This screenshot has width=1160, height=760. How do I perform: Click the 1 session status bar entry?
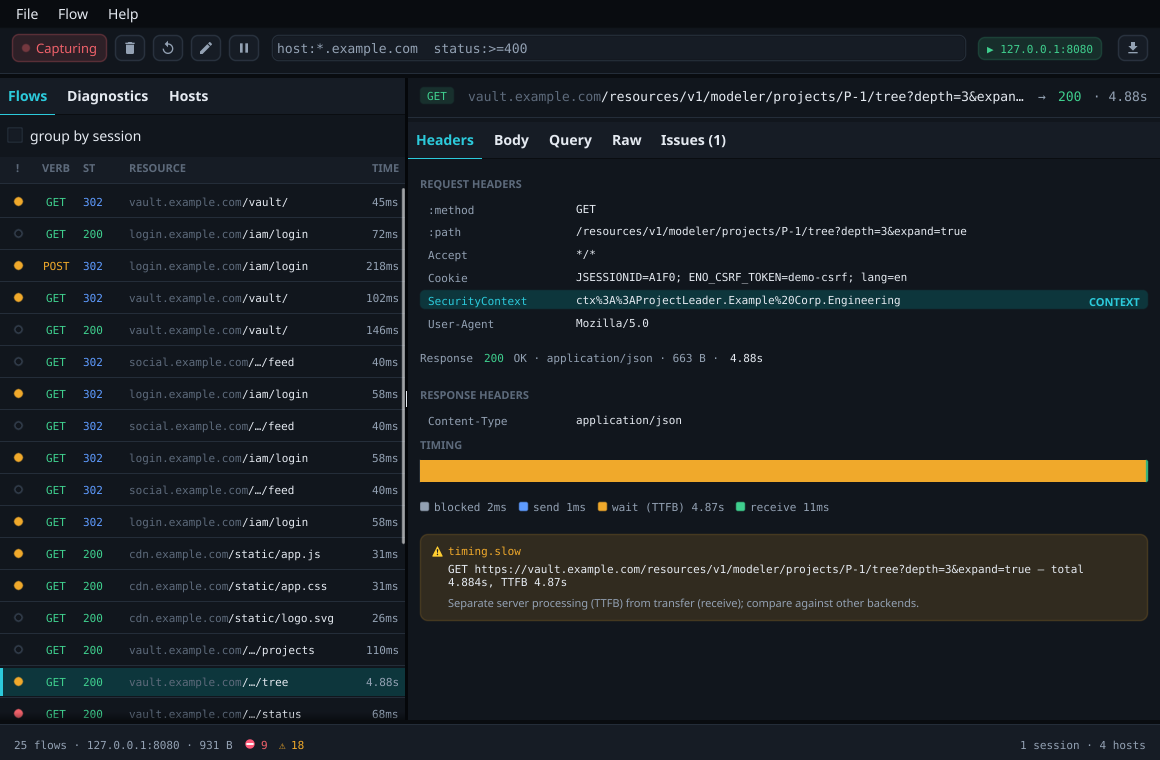pyautogui.click(x=1049, y=745)
